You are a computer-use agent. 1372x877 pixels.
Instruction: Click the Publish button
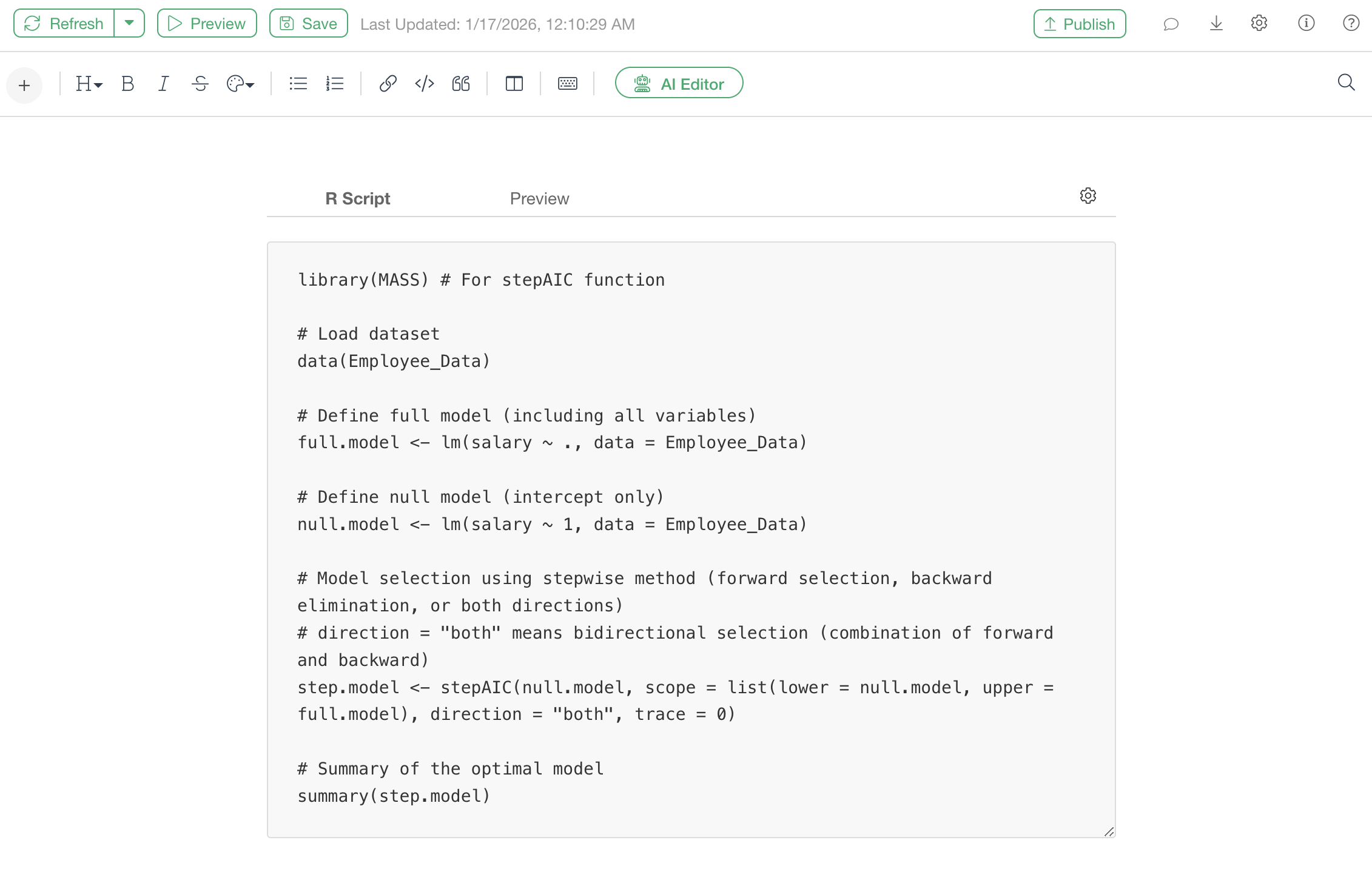click(1080, 24)
